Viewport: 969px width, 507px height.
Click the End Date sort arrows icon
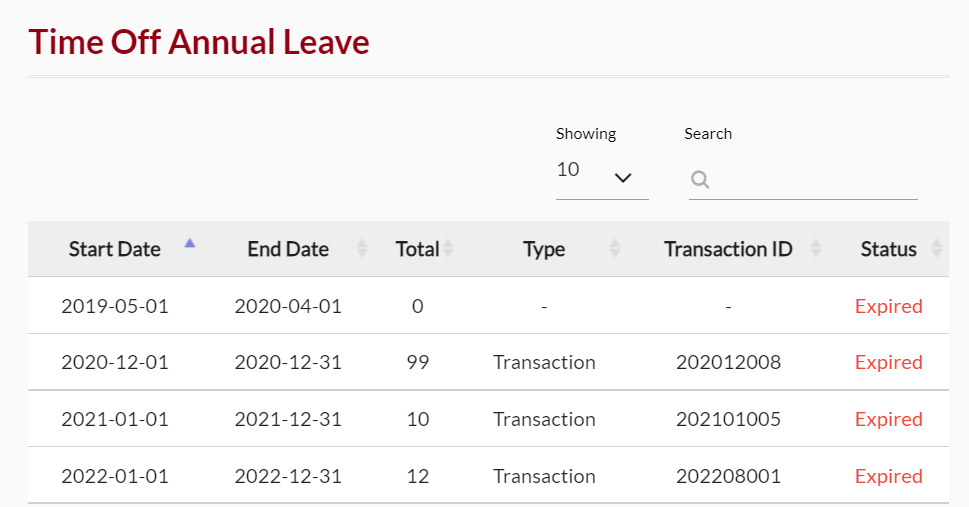362,249
